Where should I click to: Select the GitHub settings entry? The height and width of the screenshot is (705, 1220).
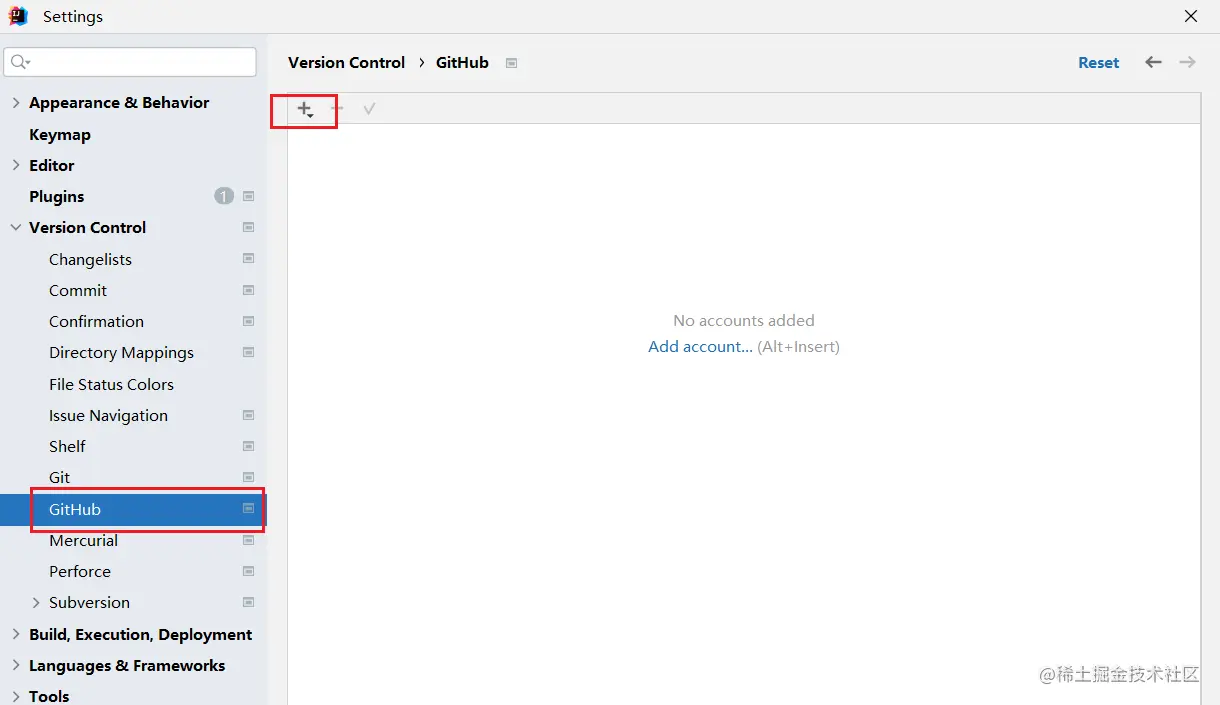(x=75, y=509)
